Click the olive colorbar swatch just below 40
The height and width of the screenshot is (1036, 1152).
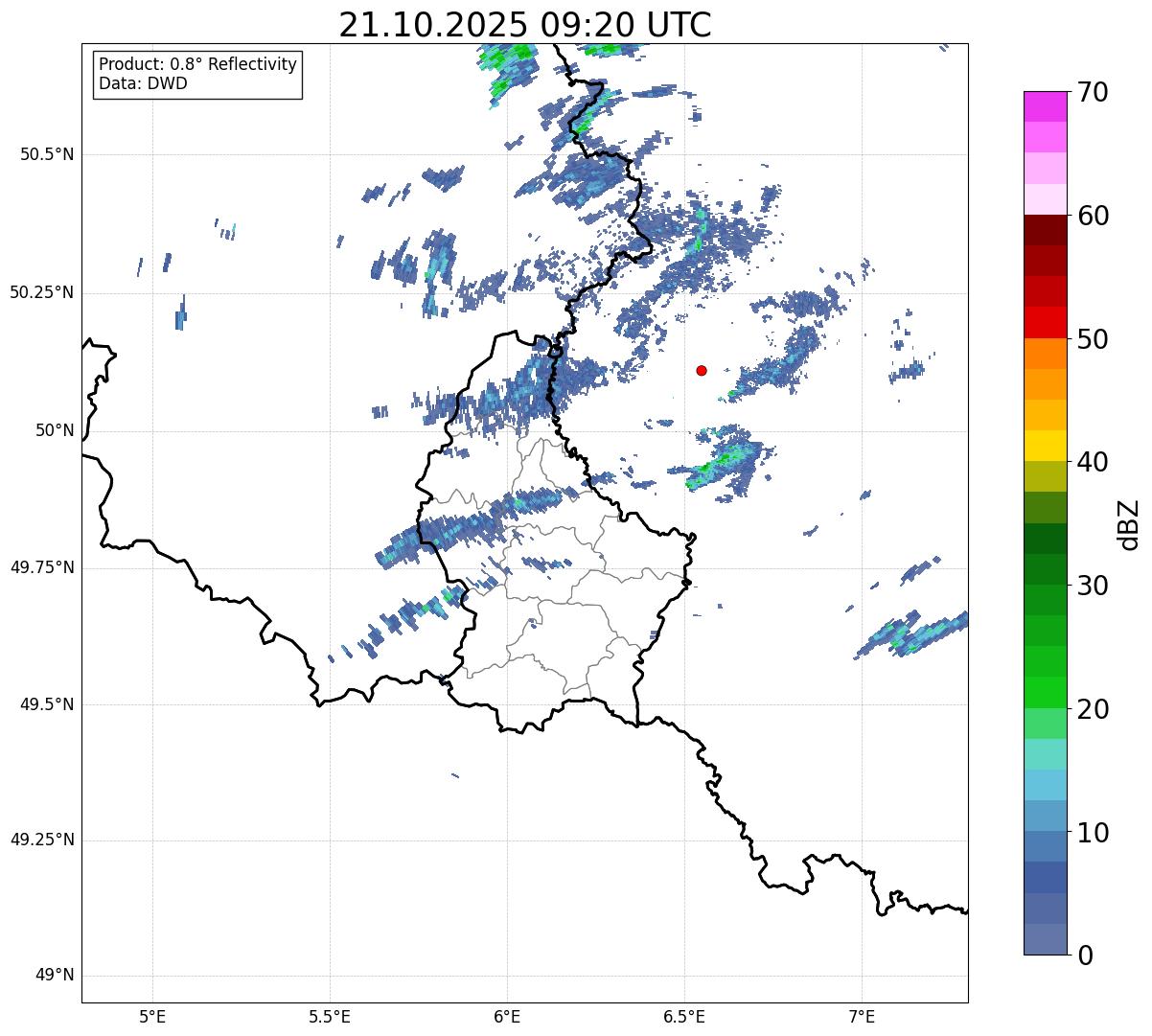click(1046, 477)
